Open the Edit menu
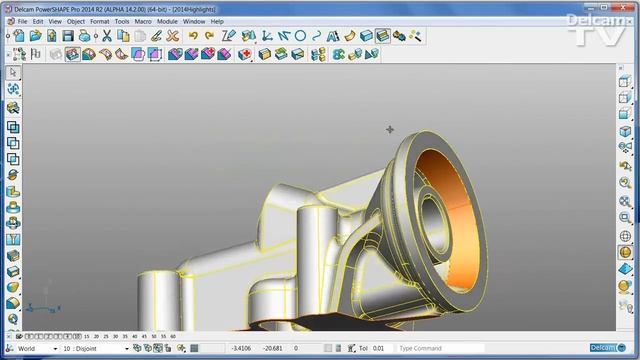 click(x=38, y=21)
